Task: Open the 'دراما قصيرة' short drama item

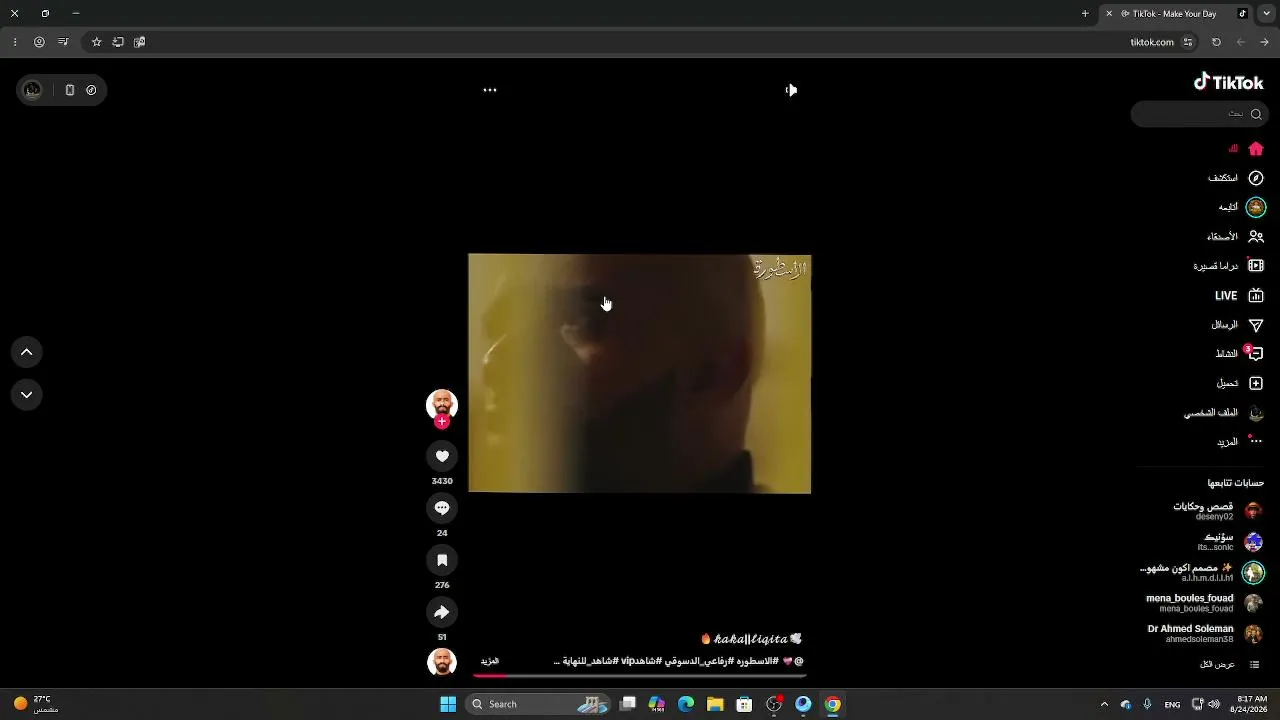Action: [x=1216, y=266]
